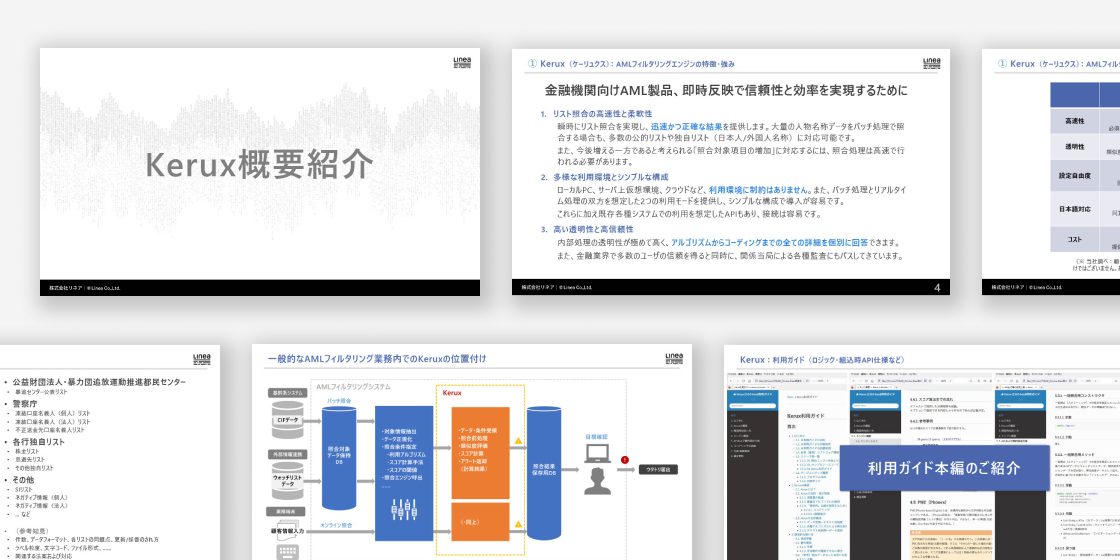Click the person silhouette icon in the diagram
The width and height of the screenshot is (1120, 560).
tap(597, 481)
